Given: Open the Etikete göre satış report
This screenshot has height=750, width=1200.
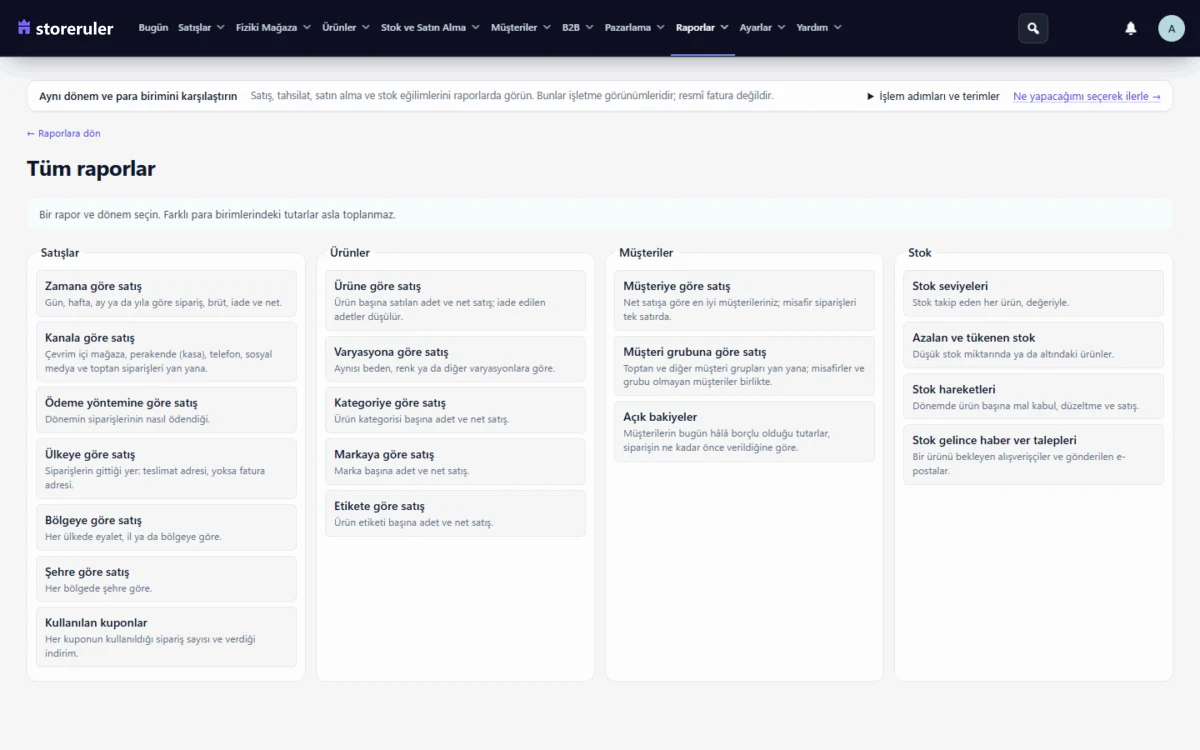Looking at the screenshot, I should coord(455,513).
